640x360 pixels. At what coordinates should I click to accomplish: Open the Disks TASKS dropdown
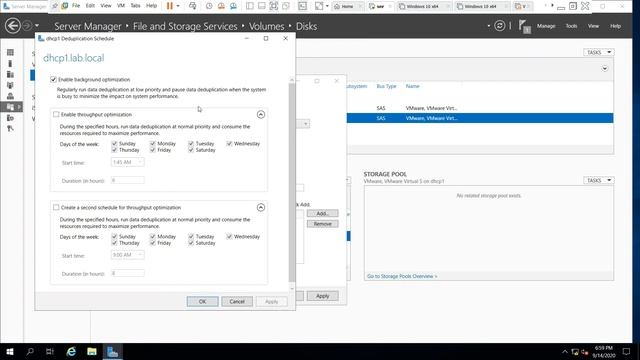click(x=598, y=52)
